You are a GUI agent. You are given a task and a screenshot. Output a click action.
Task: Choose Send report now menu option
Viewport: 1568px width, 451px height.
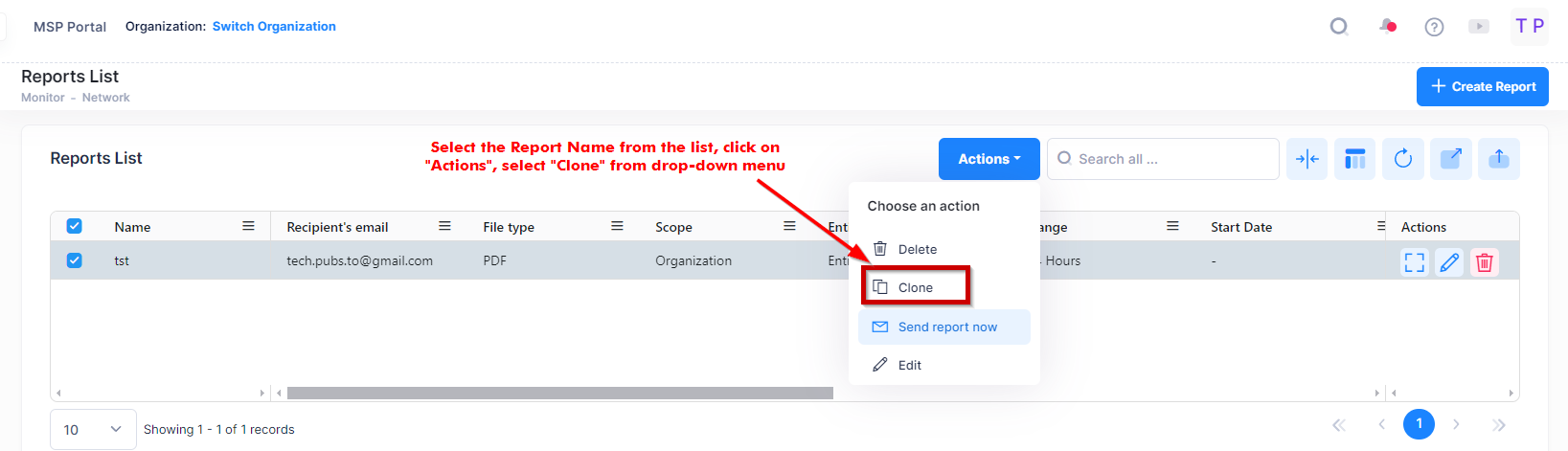click(x=946, y=327)
